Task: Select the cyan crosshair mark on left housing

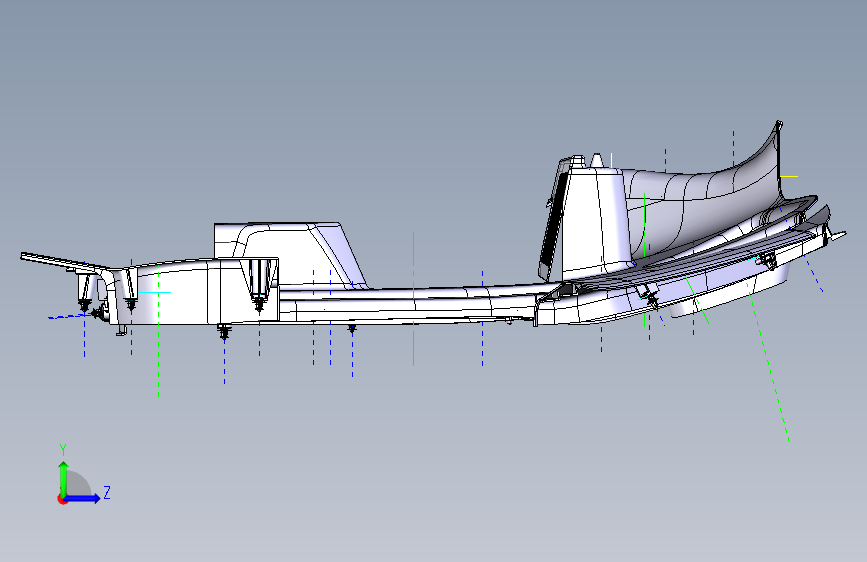Action: coord(155,292)
